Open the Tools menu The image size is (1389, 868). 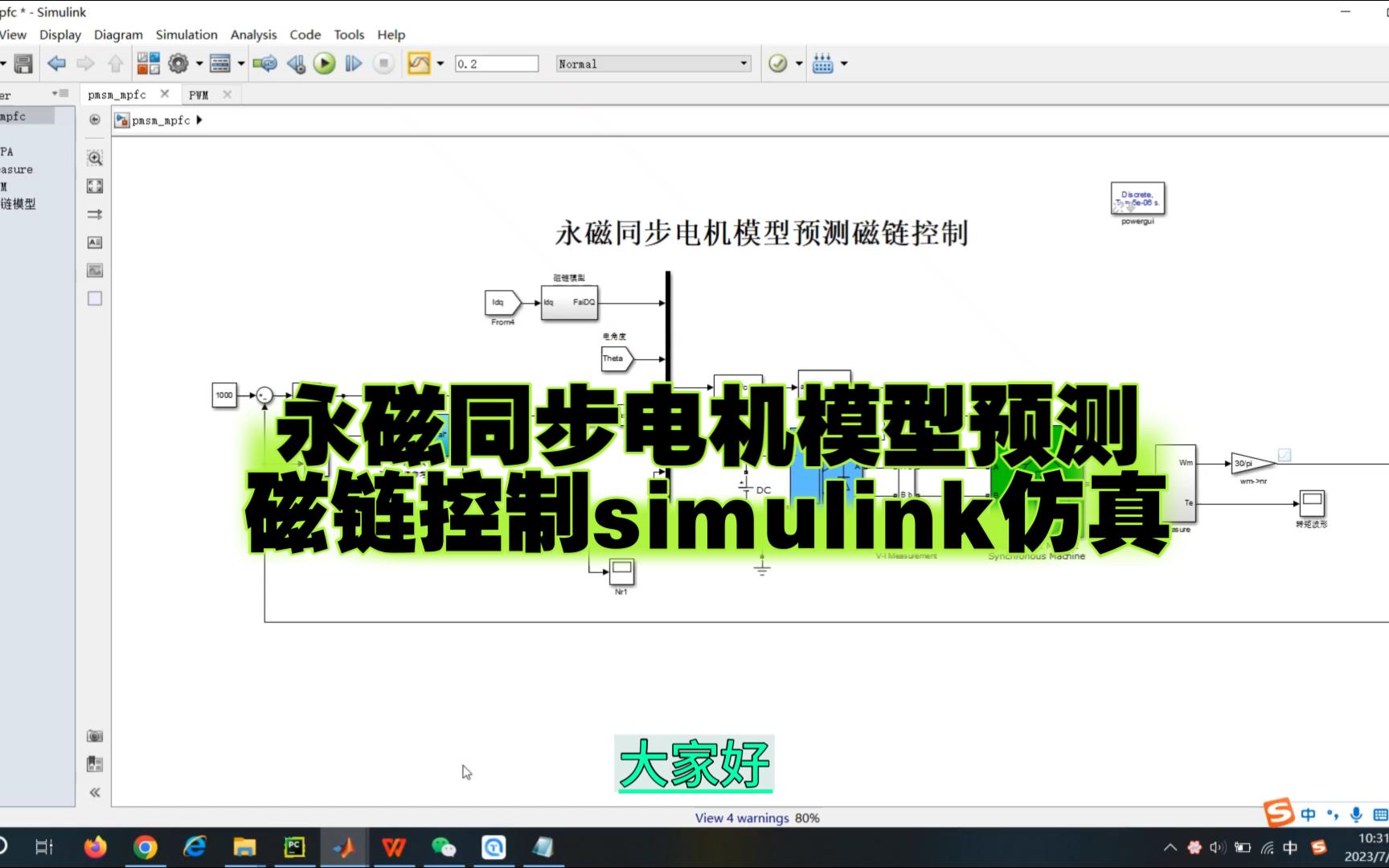(349, 35)
